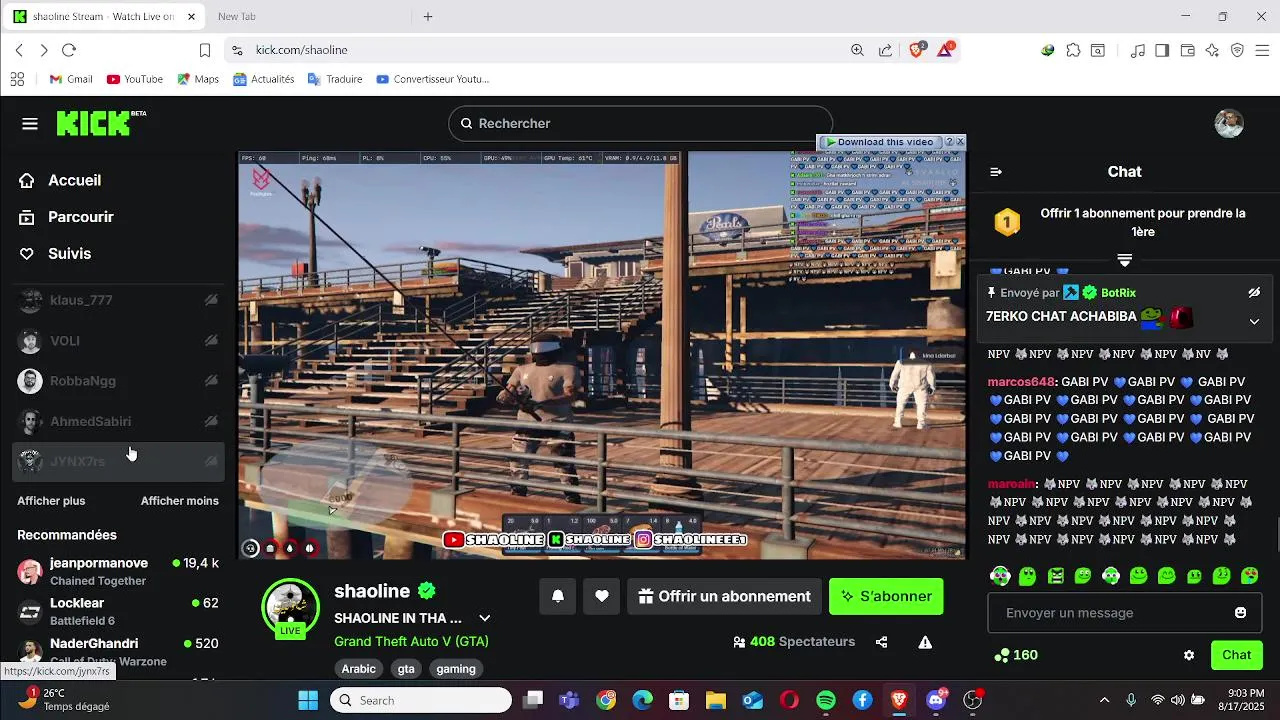Image resolution: width=1280 pixels, height=720 pixels.
Task: Reload the page
Action: [x=69, y=50]
